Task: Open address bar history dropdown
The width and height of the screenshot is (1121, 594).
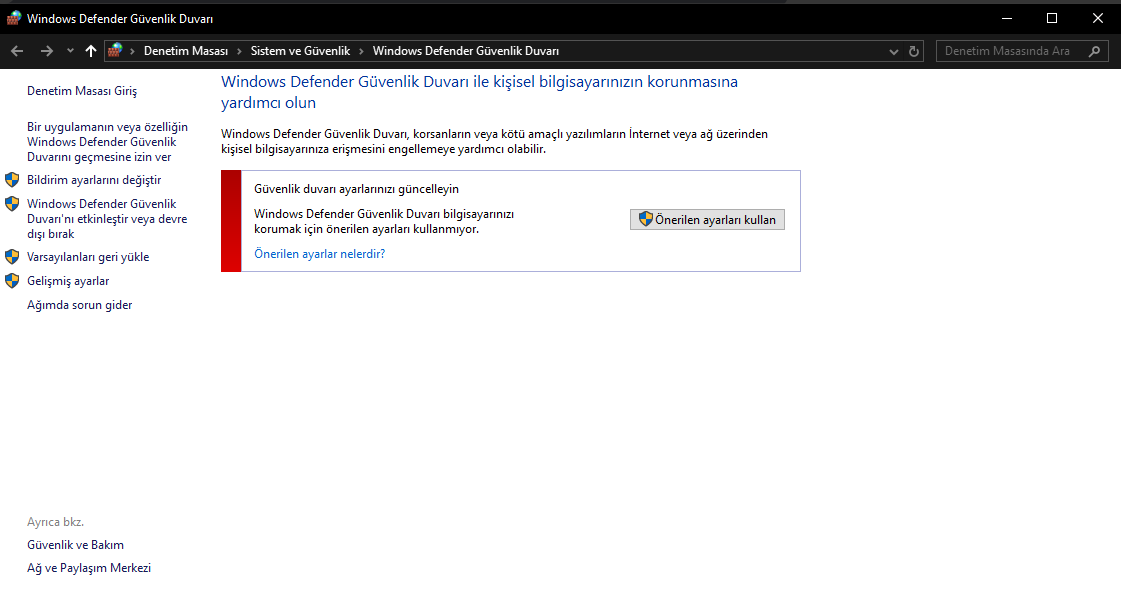Action: pyautogui.click(x=894, y=51)
